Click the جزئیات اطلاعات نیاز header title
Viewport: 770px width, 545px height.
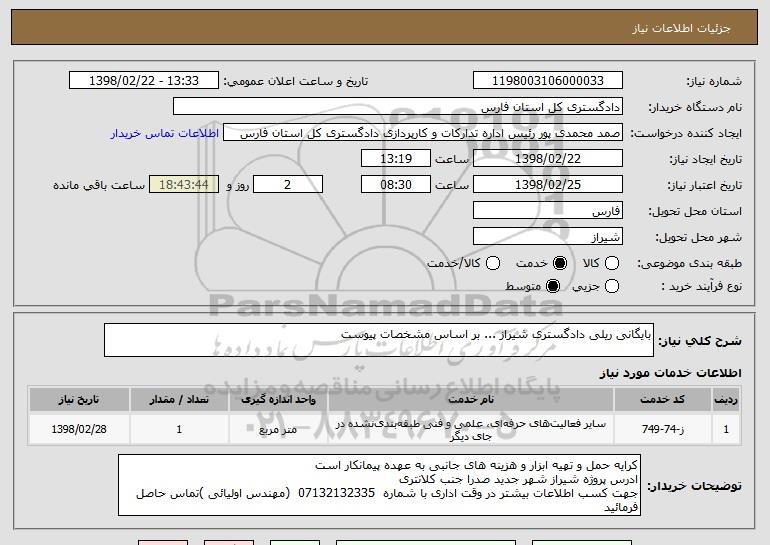pos(681,28)
